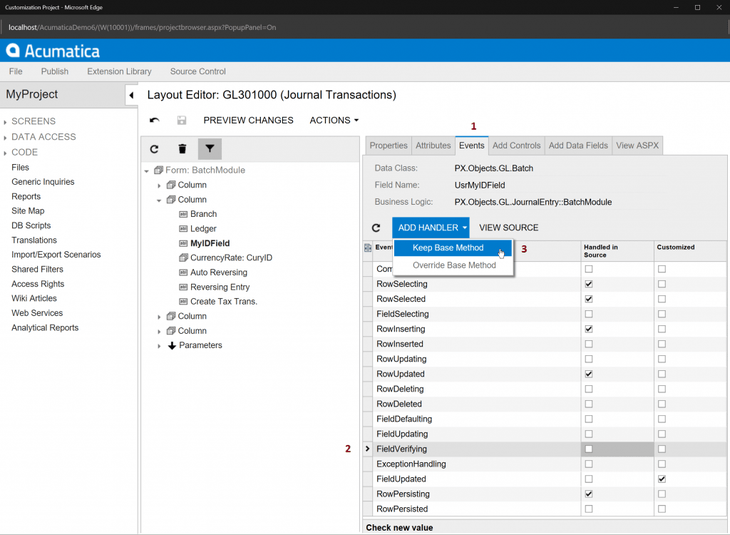
Task: Open Analytical Reports link
Action: [x=45, y=328]
